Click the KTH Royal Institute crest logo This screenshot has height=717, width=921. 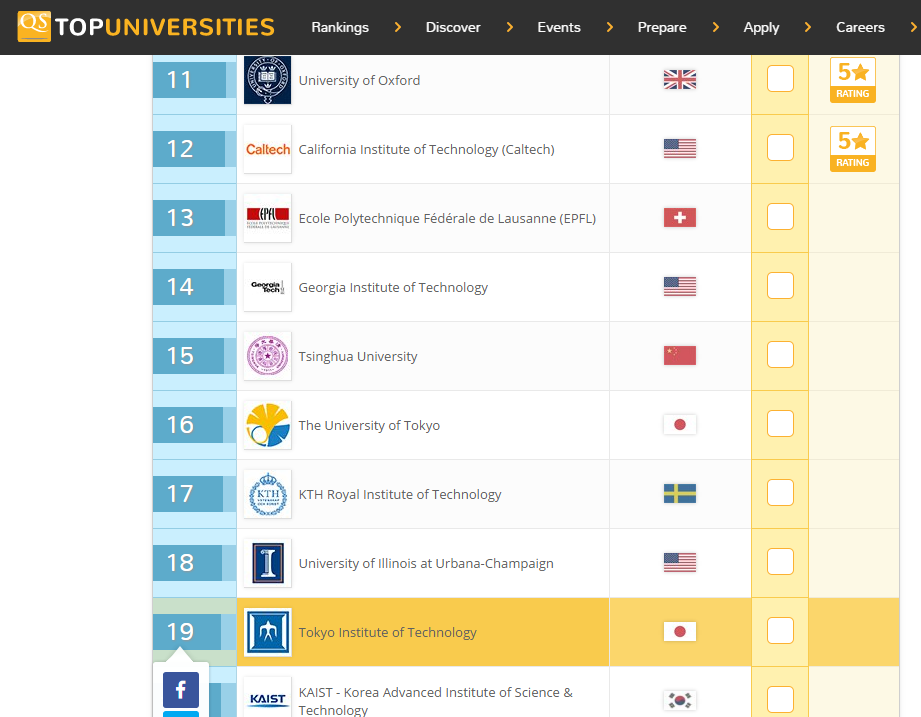[267, 494]
